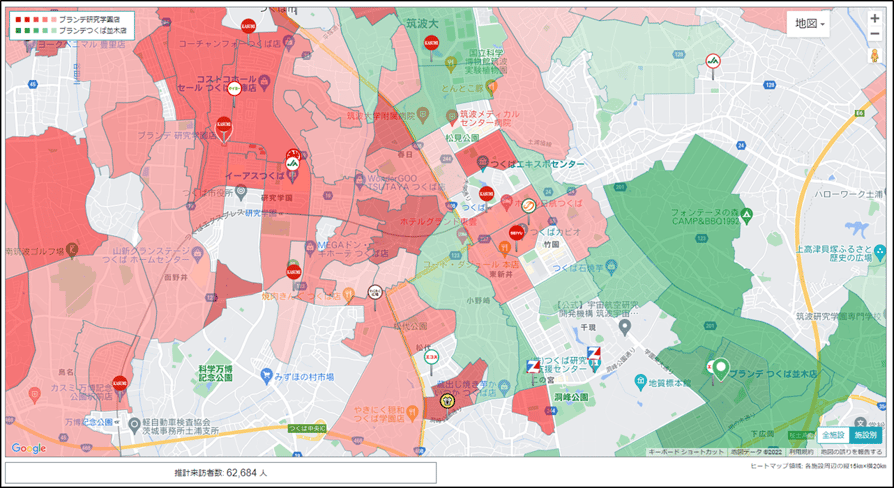Click the ヒートマップ領域 note text
Image resolution: width=894 pixels, height=488 pixels.
pos(820,466)
